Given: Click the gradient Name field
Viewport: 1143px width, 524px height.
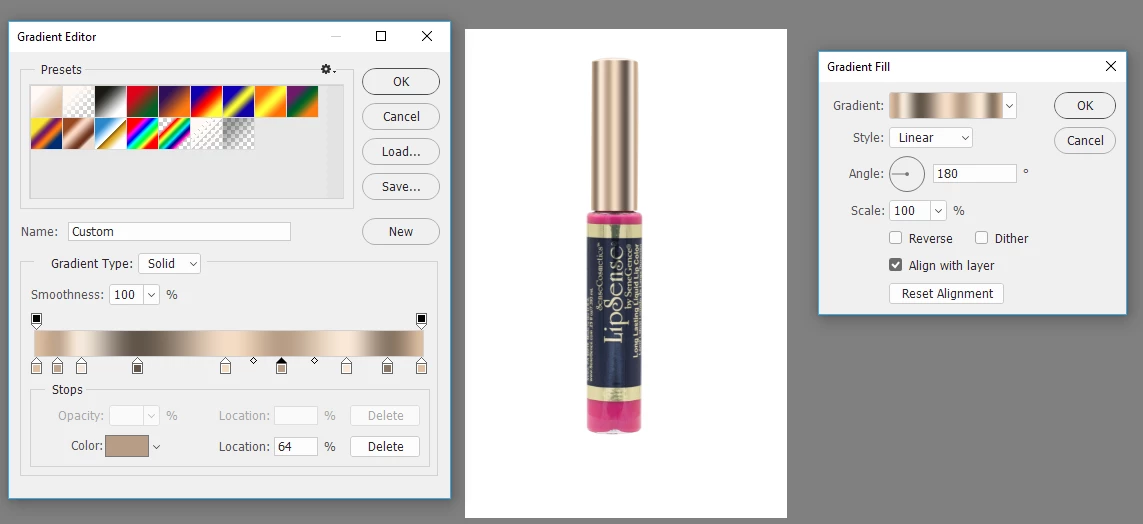Looking at the screenshot, I should point(179,232).
